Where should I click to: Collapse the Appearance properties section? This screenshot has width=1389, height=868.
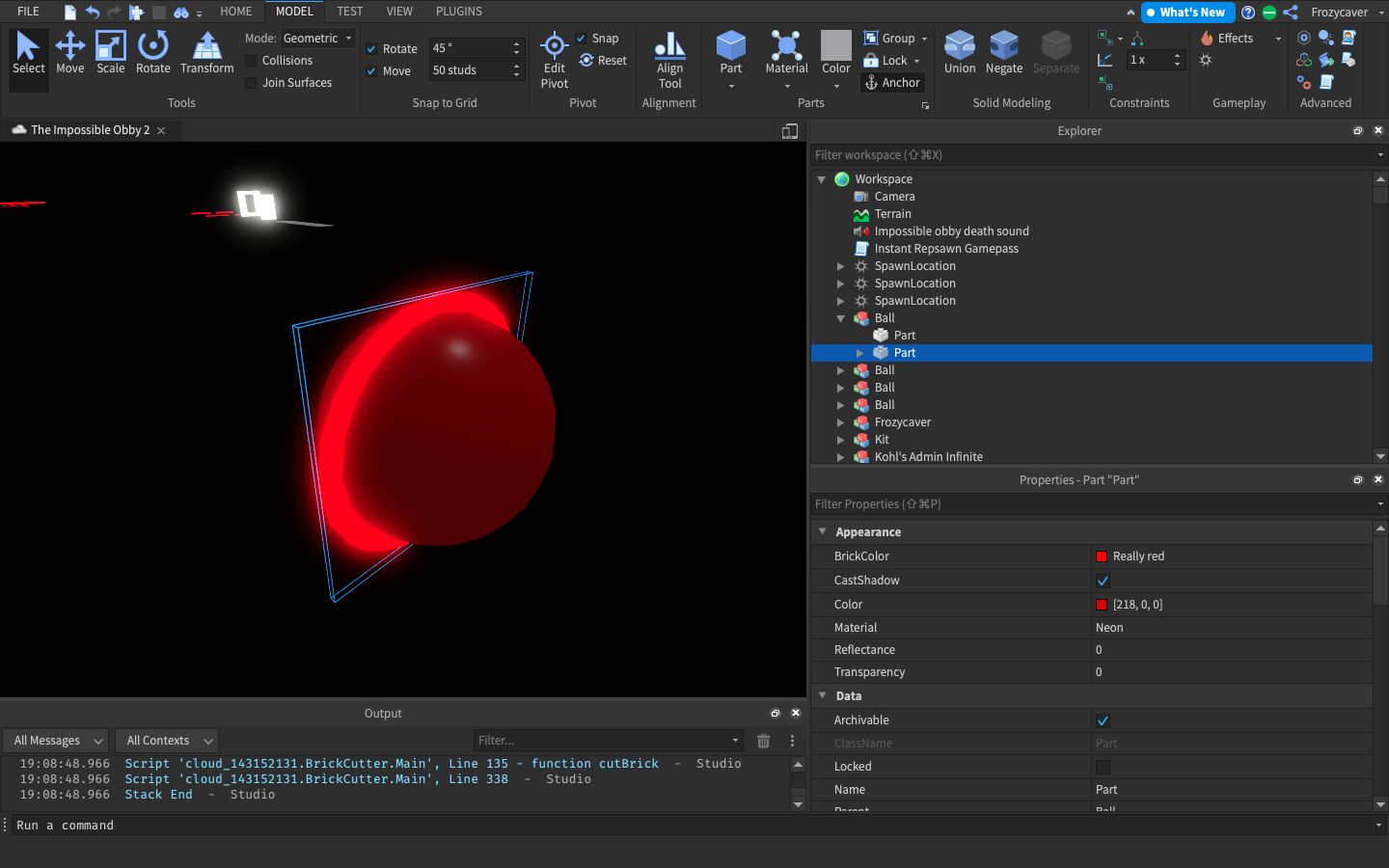pos(823,531)
